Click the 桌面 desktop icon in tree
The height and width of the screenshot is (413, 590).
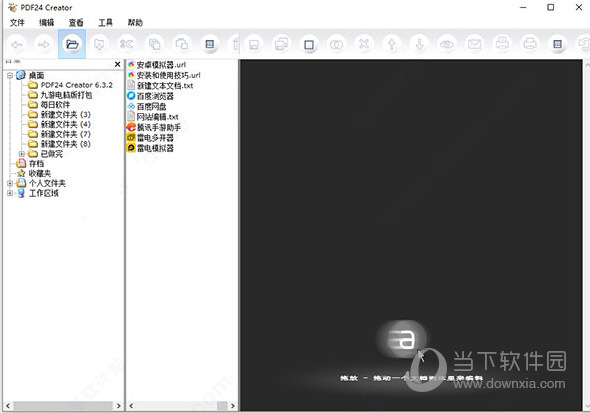(21, 75)
